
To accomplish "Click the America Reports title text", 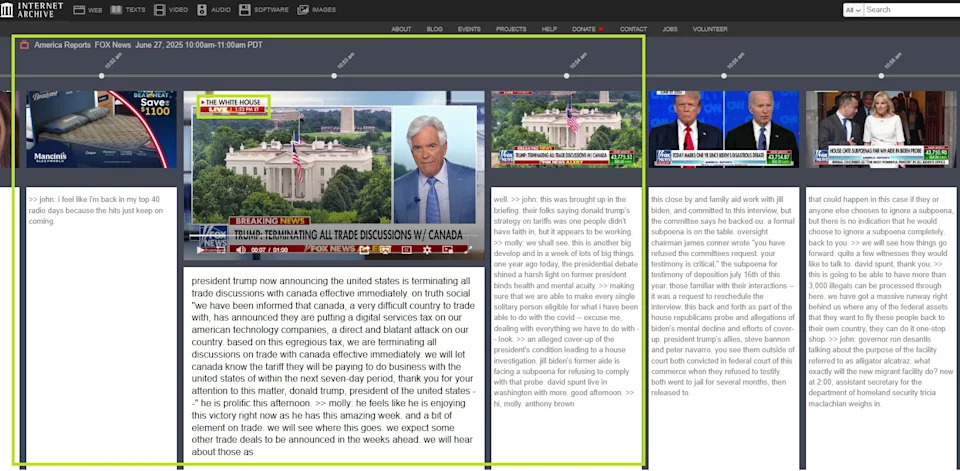I will tap(62, 45).
